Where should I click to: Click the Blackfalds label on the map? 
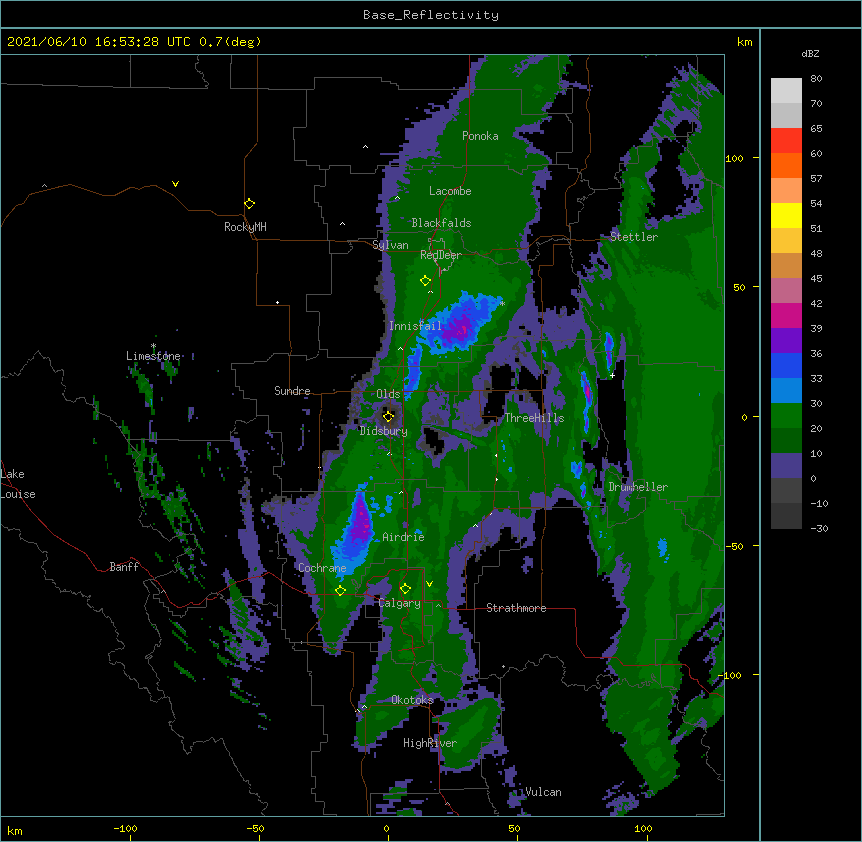(441, 223)
